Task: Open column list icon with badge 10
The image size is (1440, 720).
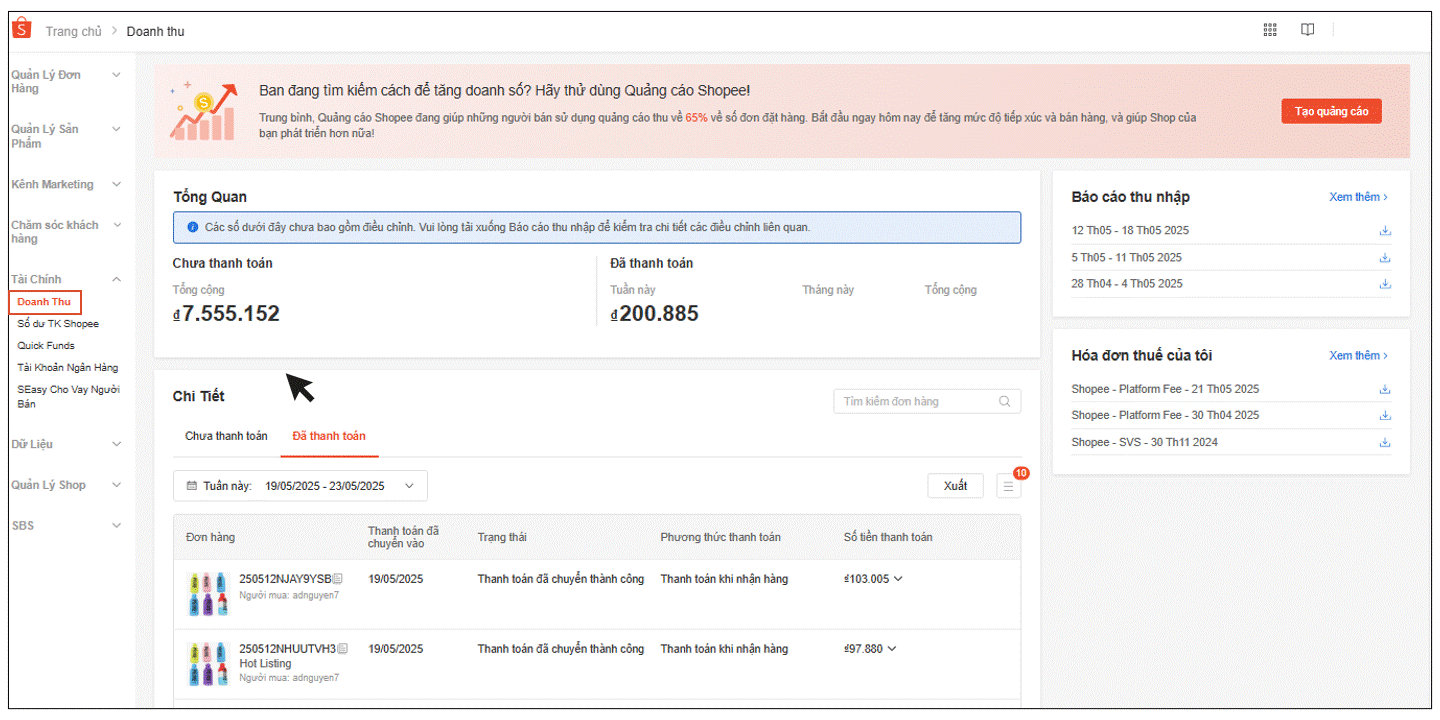Action: point(1008,486)
